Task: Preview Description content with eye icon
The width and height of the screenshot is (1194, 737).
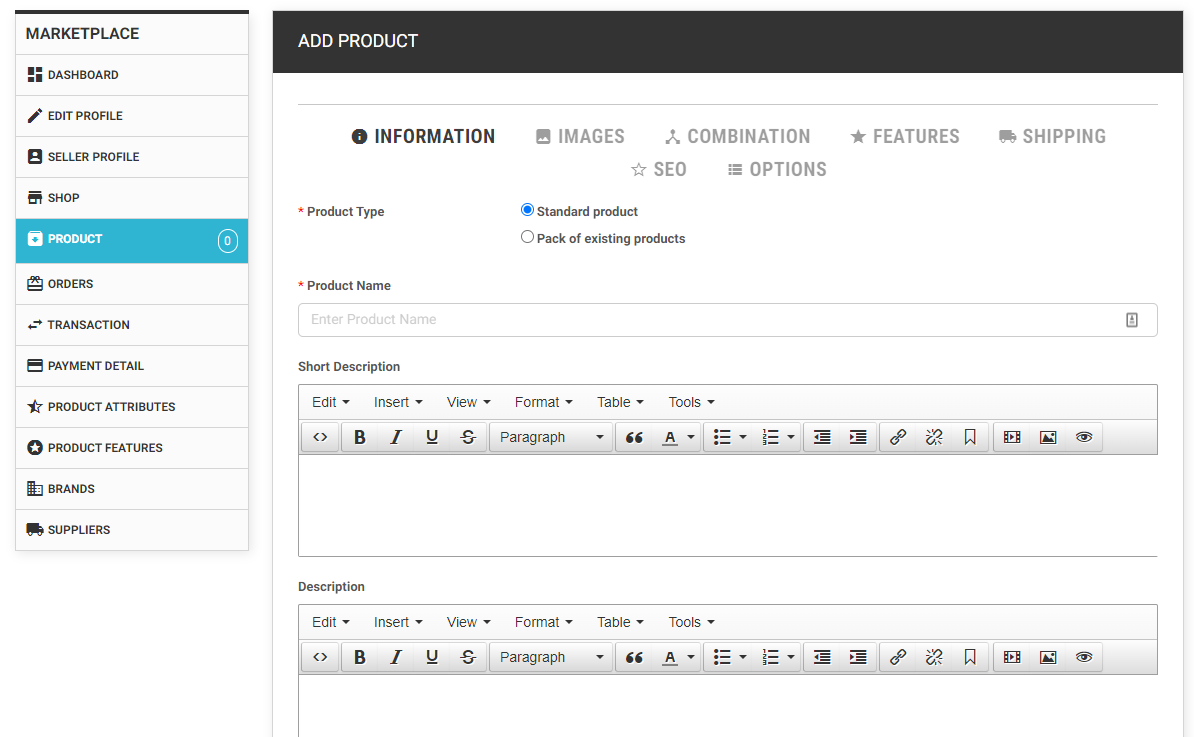Action: coord(1084,657)
